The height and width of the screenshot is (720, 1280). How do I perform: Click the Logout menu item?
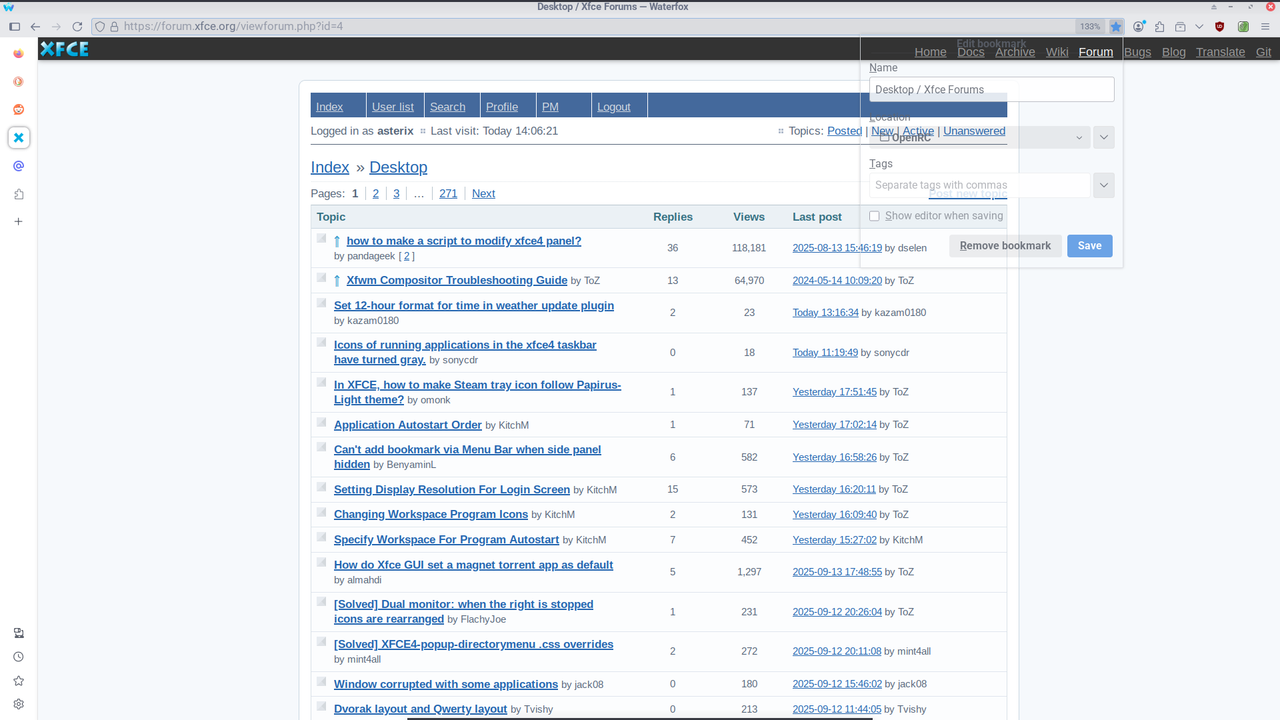[613, 107]
